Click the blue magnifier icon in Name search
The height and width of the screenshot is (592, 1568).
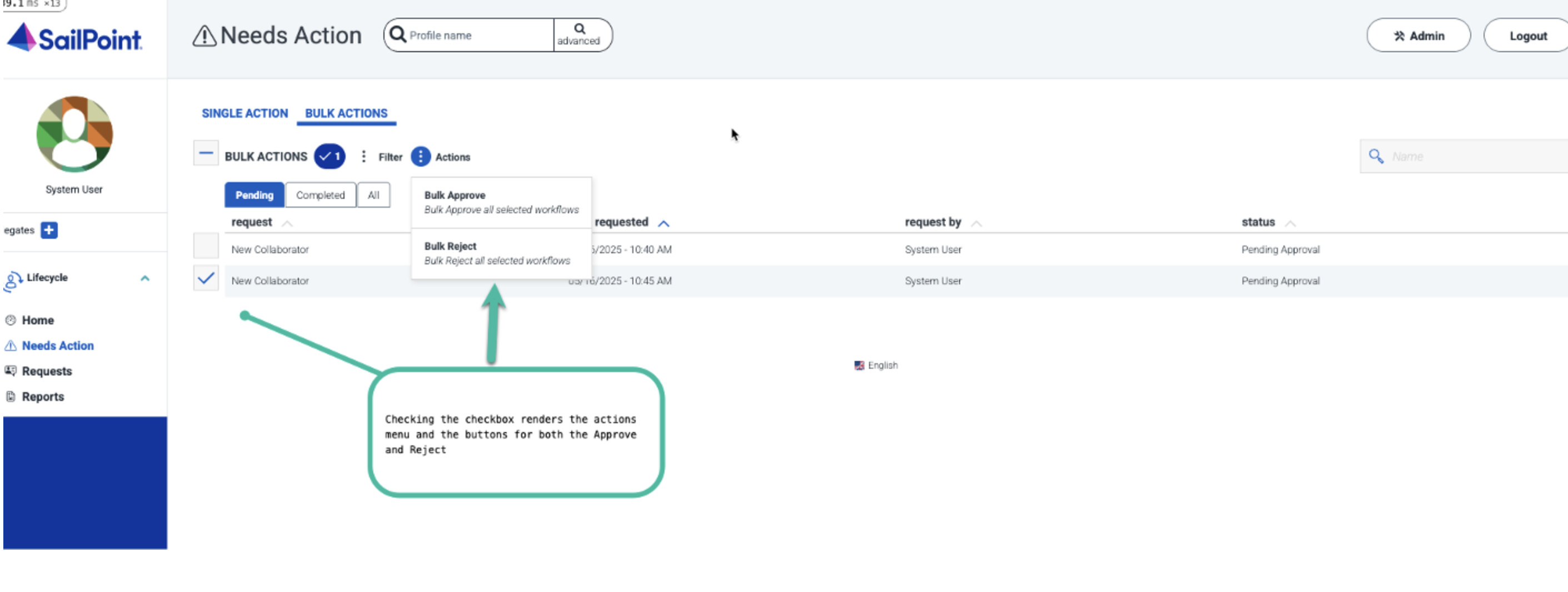point(1376,157)
